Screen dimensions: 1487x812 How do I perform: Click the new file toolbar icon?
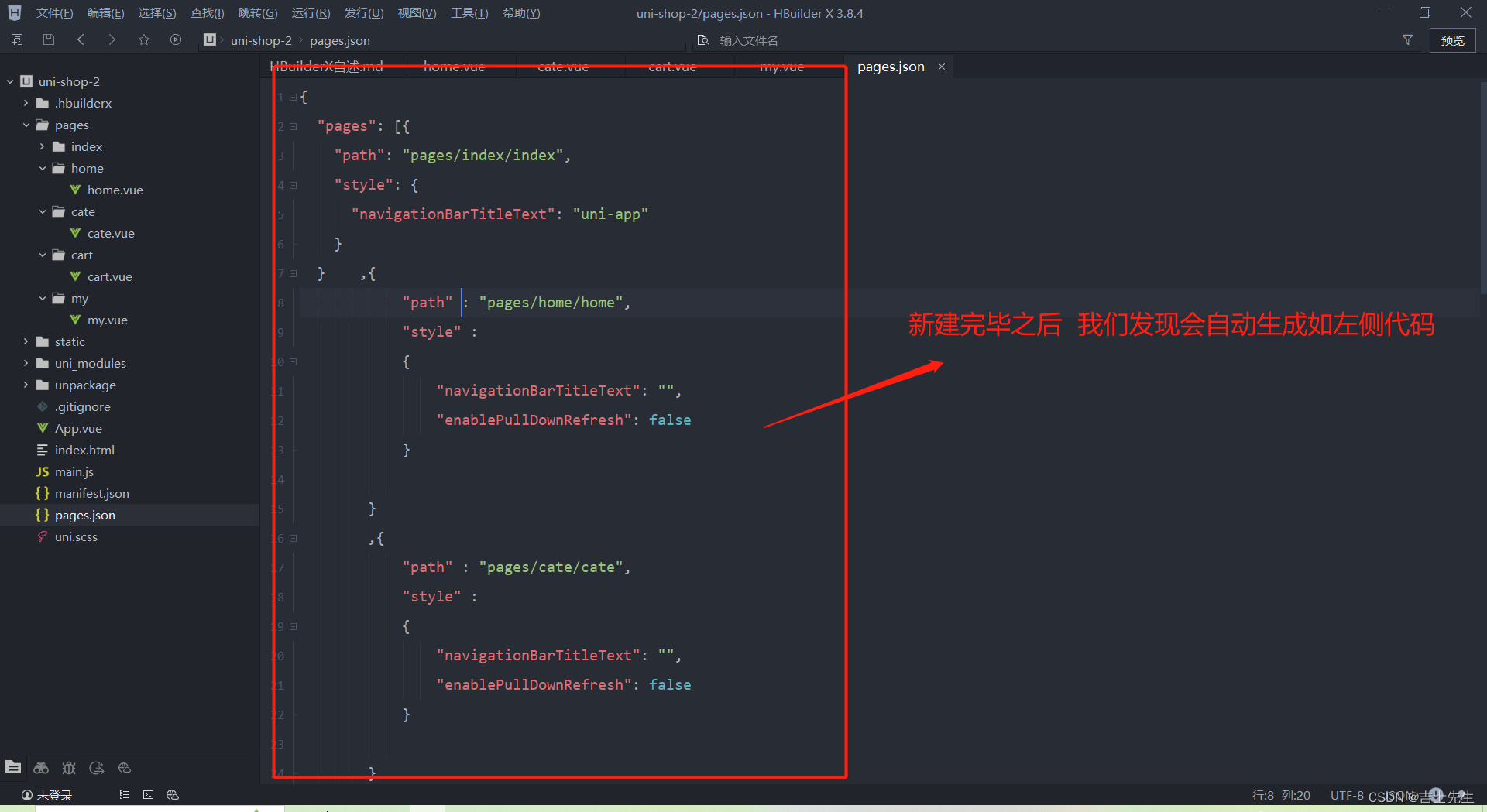(x=17, y=39)
